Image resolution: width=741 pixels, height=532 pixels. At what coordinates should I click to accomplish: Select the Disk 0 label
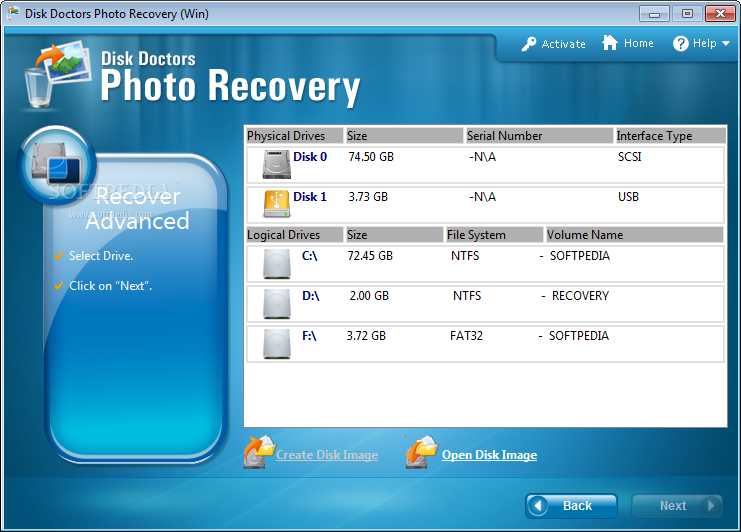pos(310,157)
